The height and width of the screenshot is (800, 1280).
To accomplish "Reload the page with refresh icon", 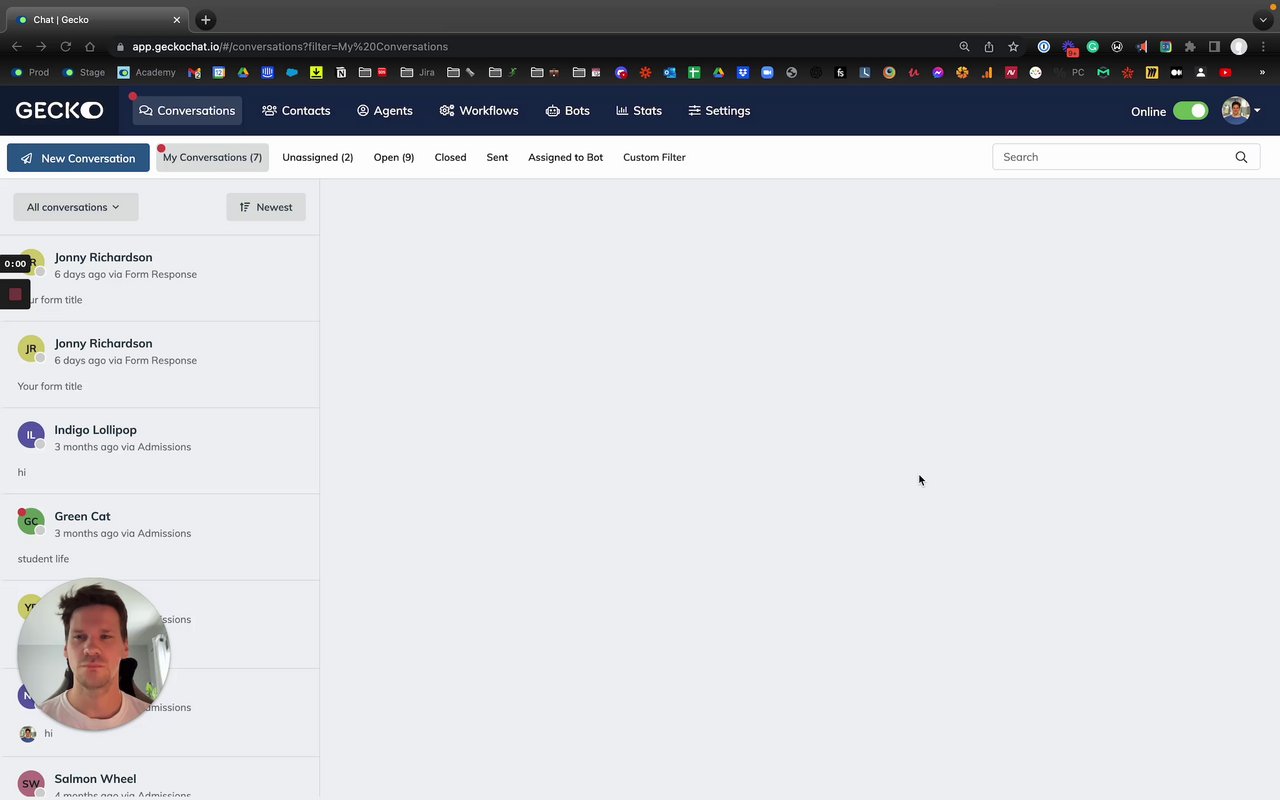I will coord(66,46).
